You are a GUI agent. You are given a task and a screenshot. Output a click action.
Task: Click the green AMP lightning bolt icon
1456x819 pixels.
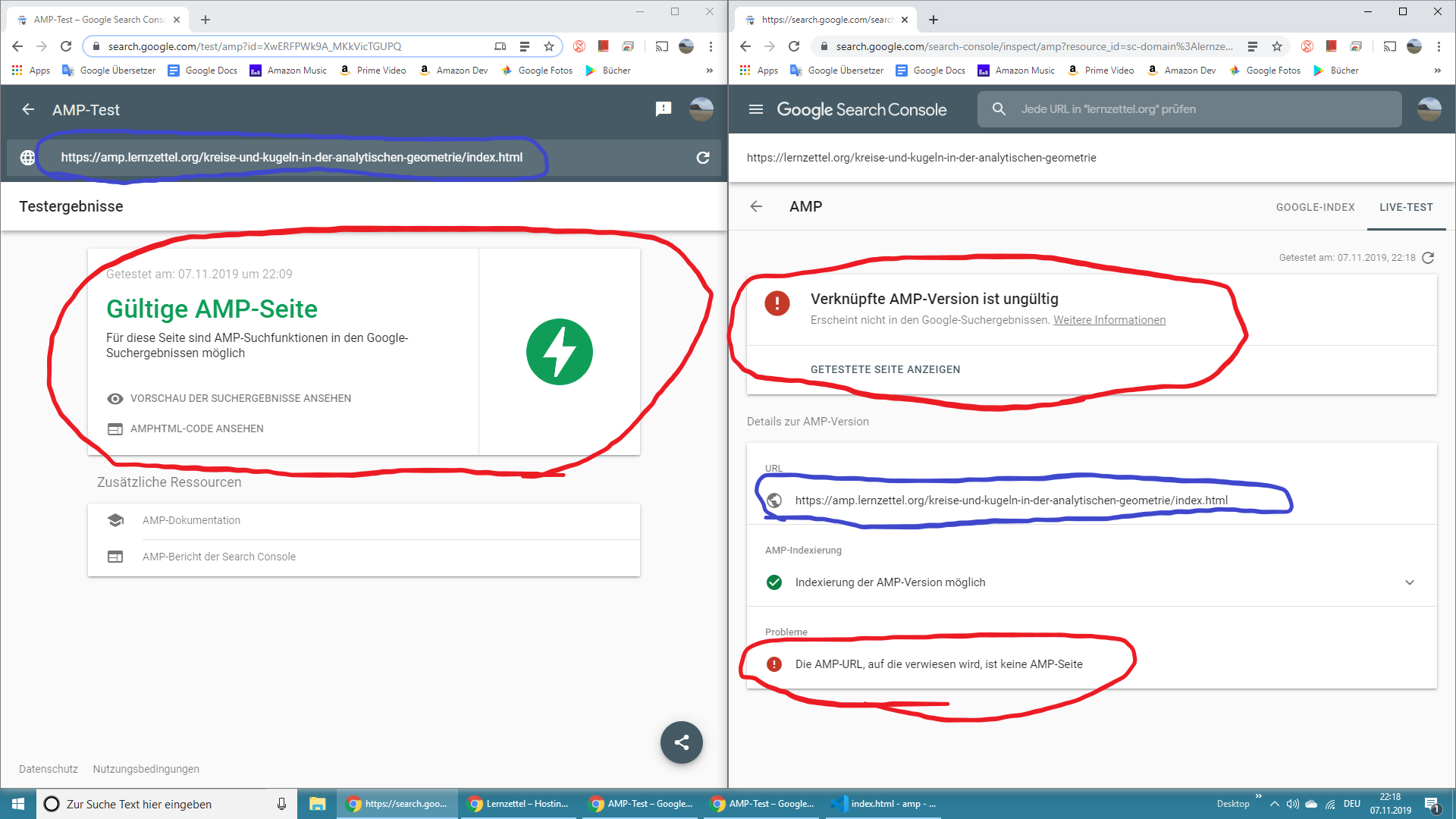(x=559, y=352)
